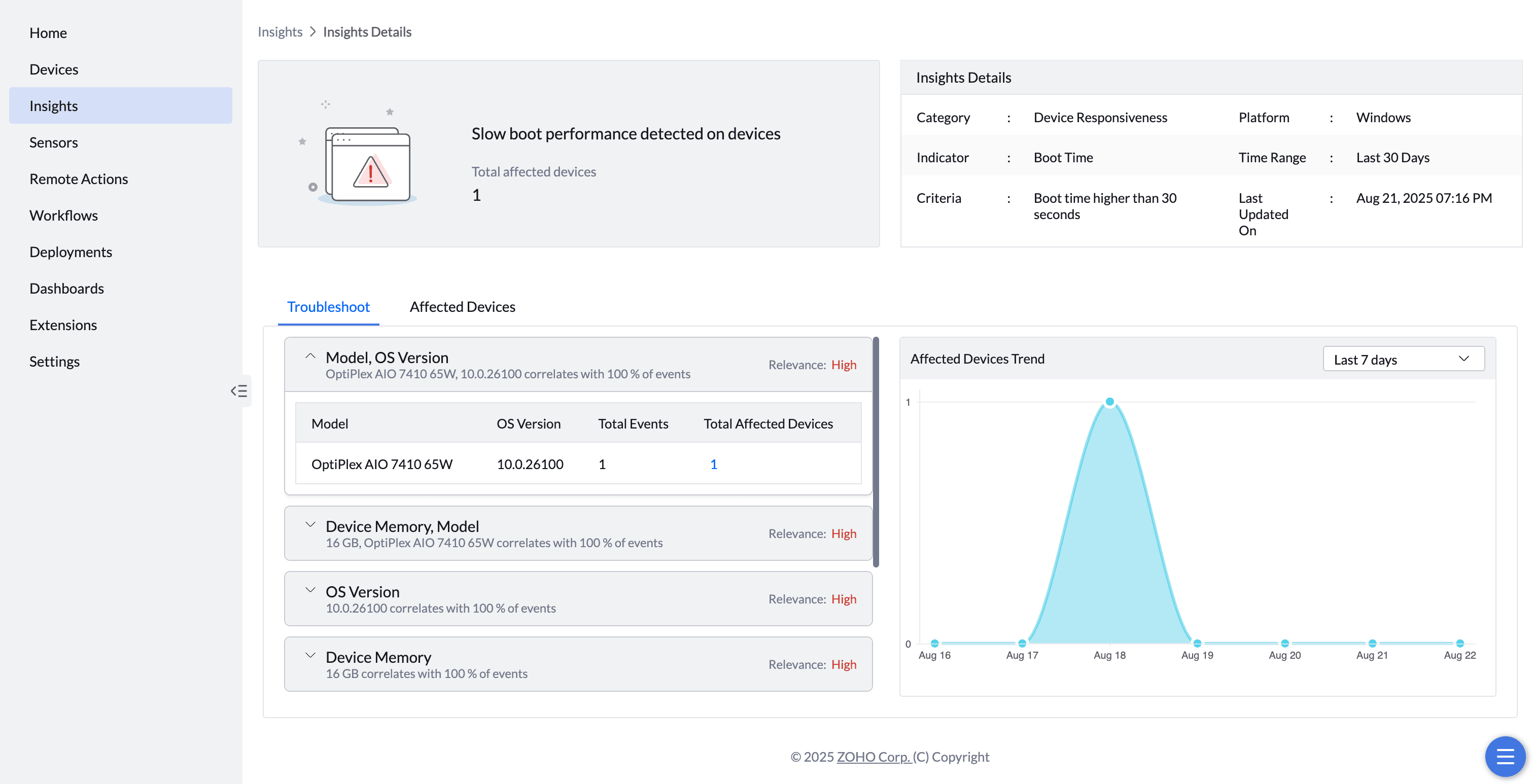Expand the Device Memory, Model section

coord(310,525)
